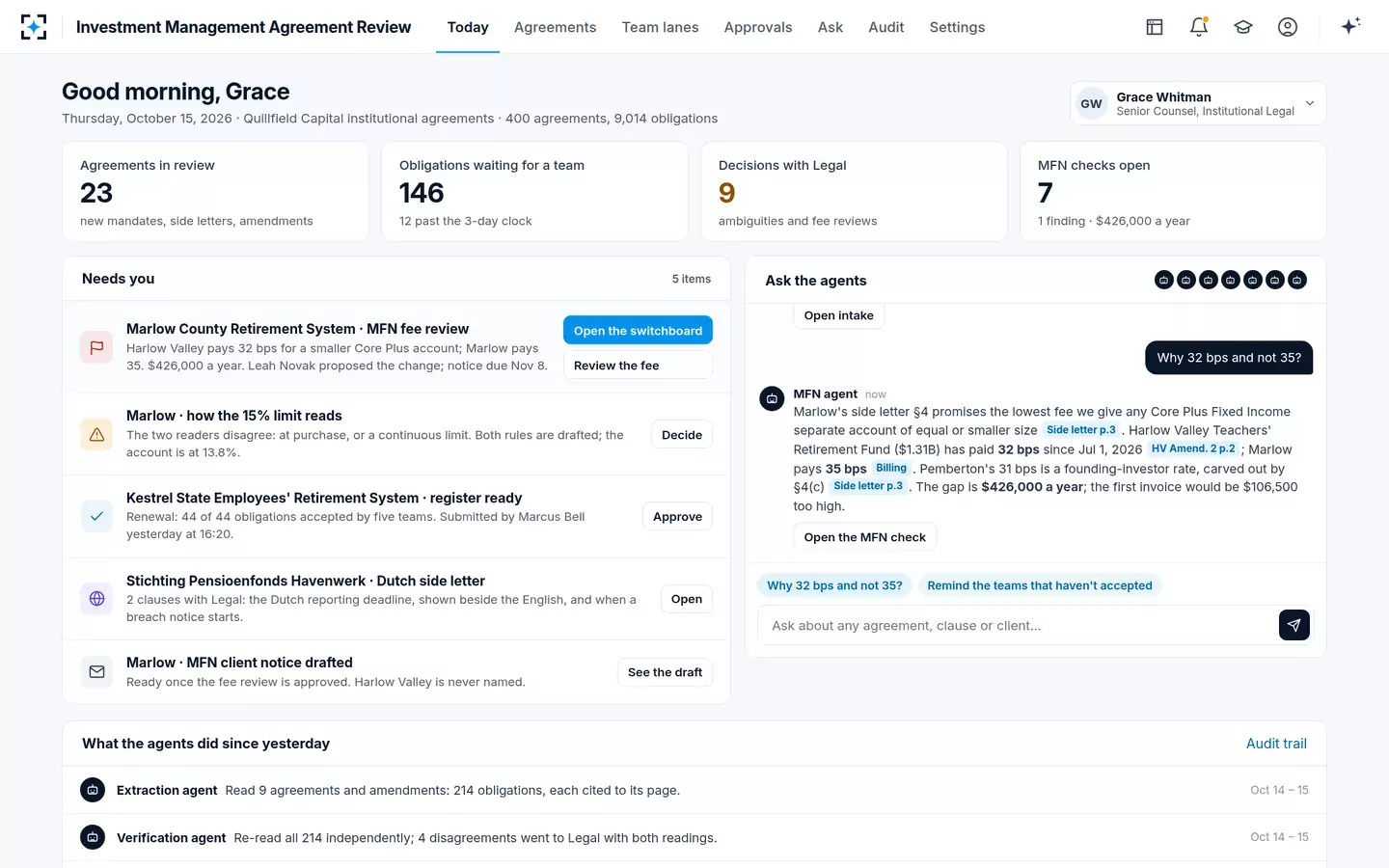Open the Team lanes tab
This screenshot has width=1389, height=868.
coord(660,27)
